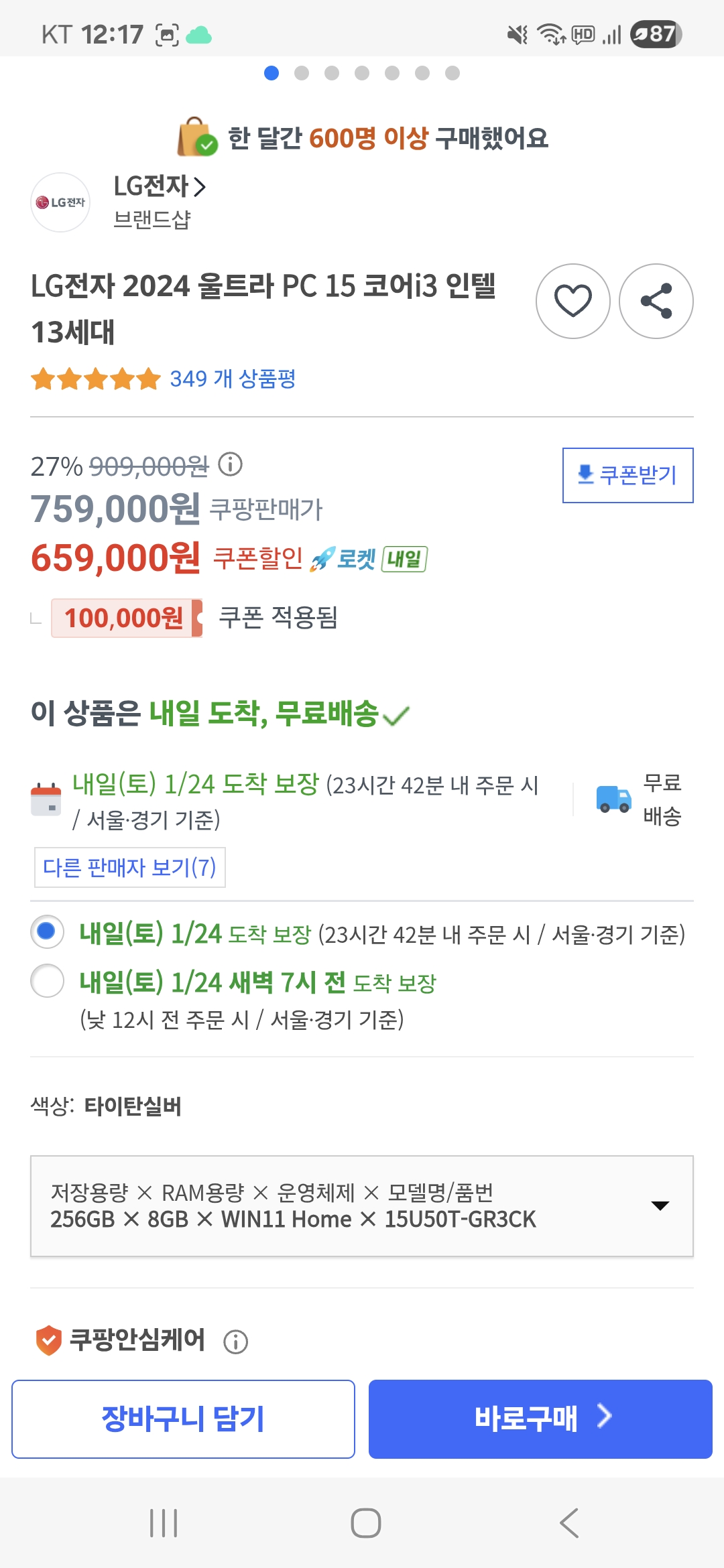724x1568 pixels.
Task: Tap the heart wishlist icon
Action: 572,301
